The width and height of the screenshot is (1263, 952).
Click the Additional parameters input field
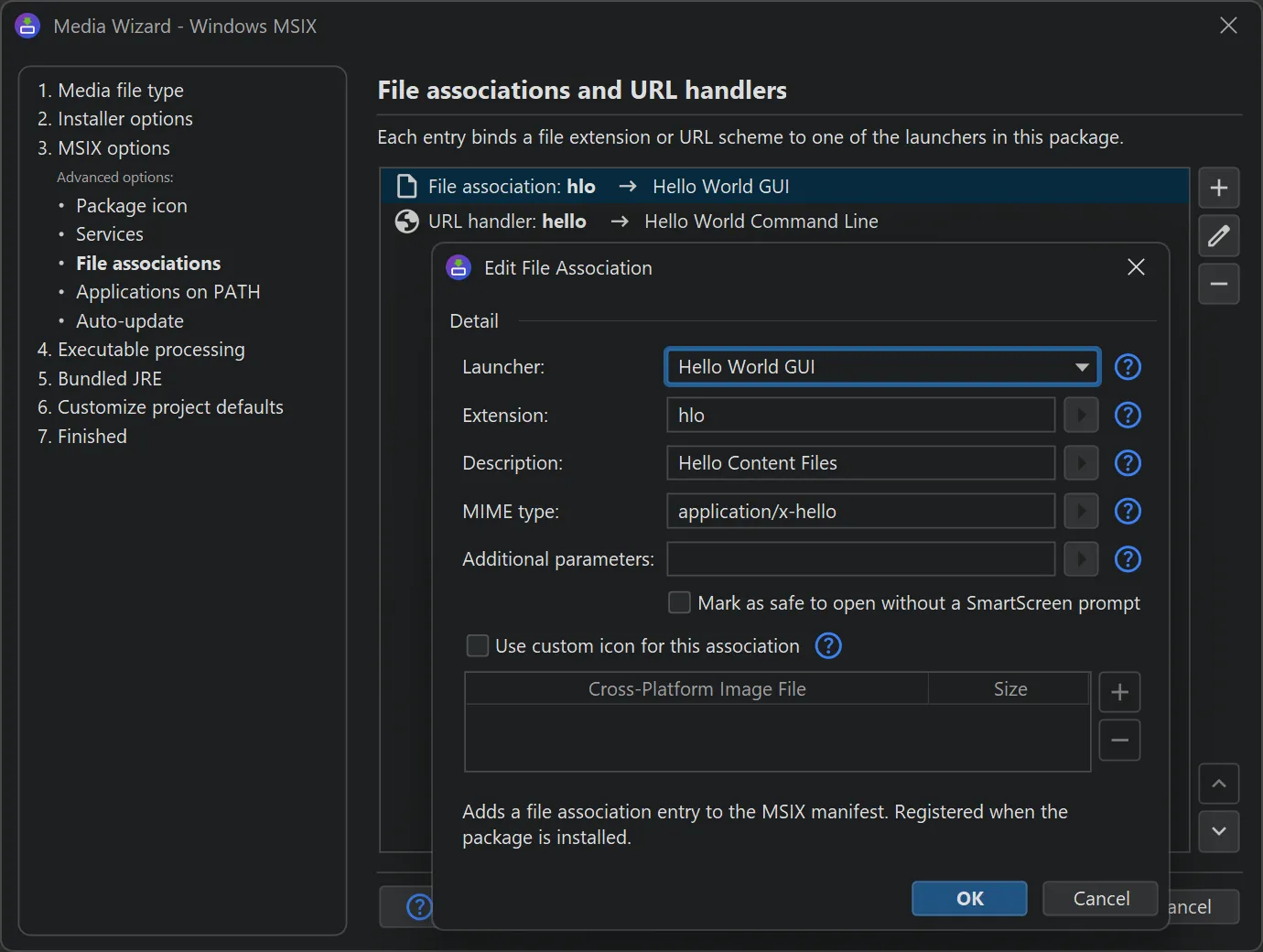tap(860, 558)
